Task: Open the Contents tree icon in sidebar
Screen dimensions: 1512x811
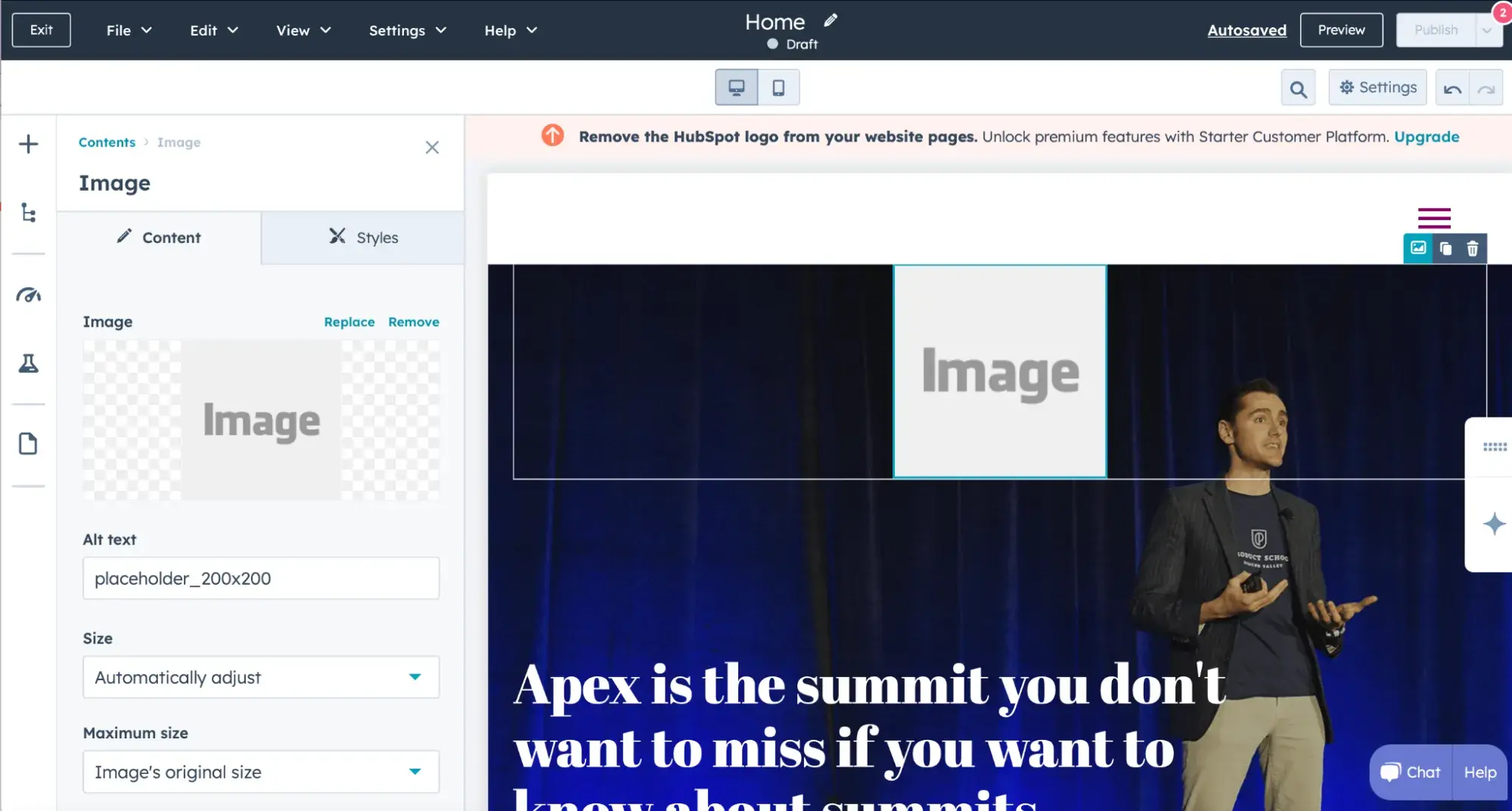Action: pos(28,213)
